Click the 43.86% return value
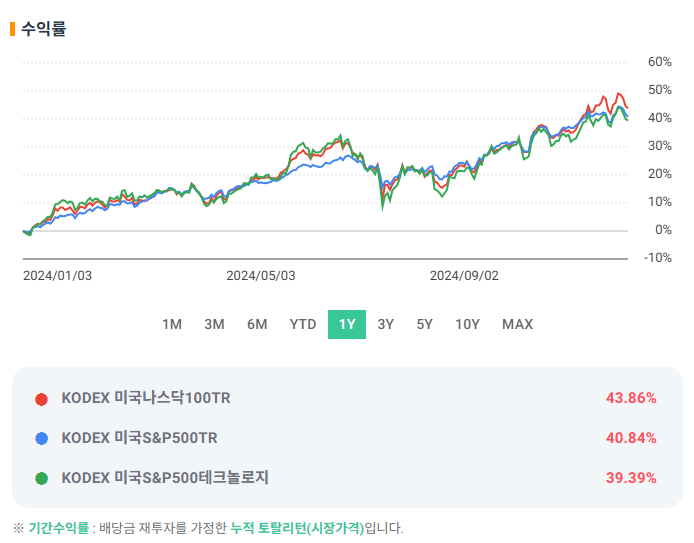 tap(631, 398)
